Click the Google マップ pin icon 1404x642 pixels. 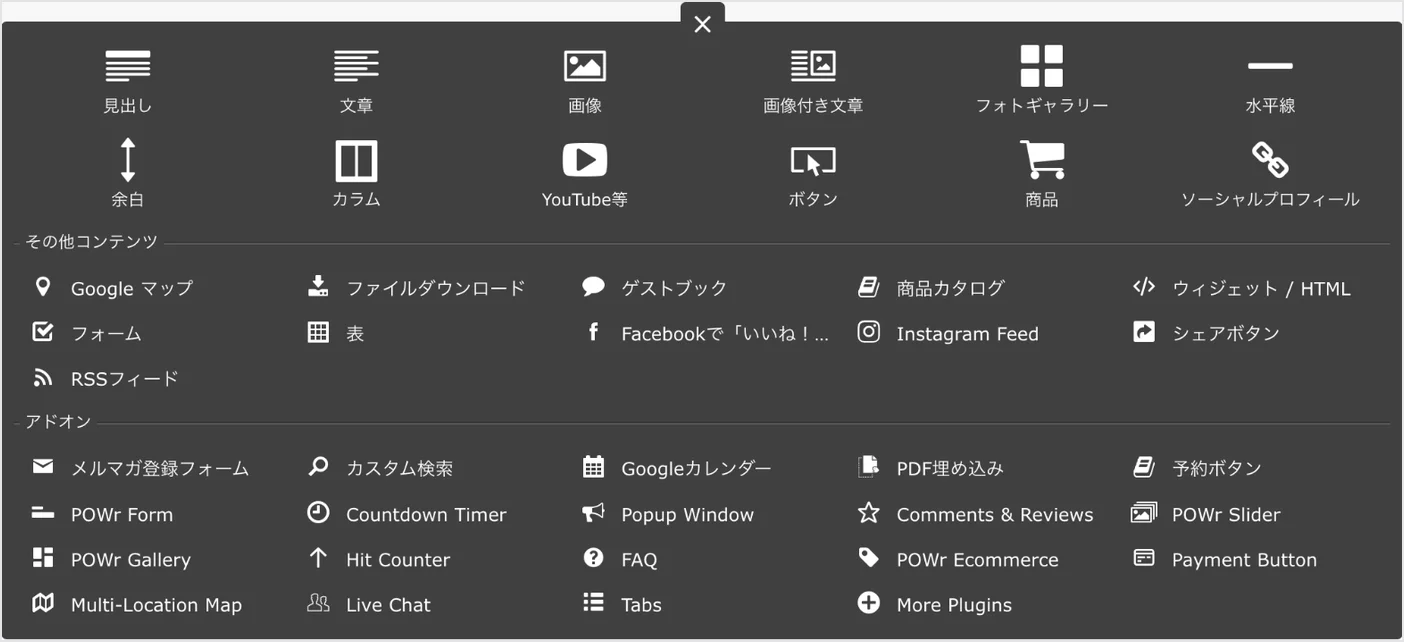click(42, 287)
